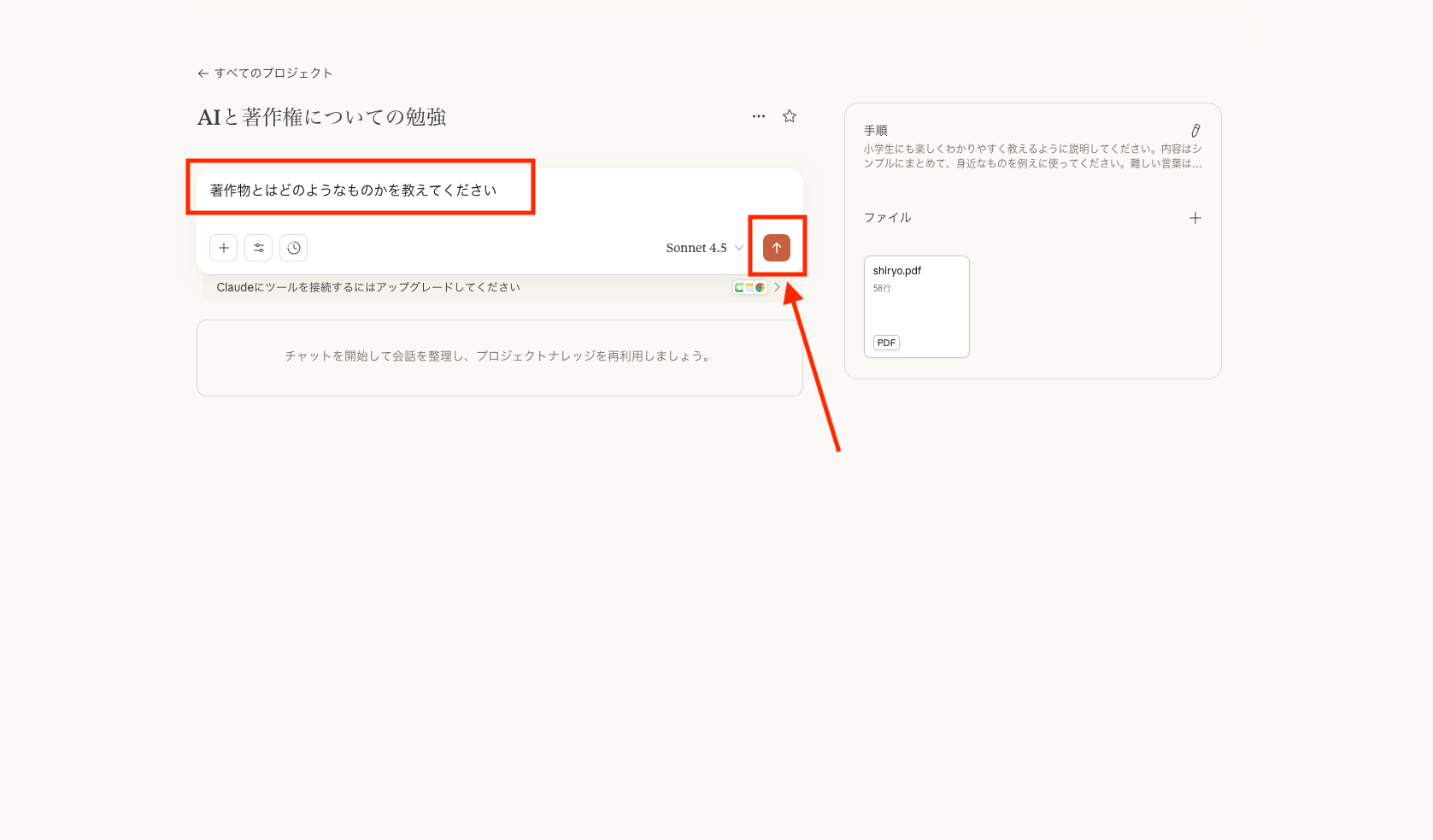Screen dimensions: 1433x840
Task: Click the back arrow next to すべてのプロジェクト
Action: (202, 73)
